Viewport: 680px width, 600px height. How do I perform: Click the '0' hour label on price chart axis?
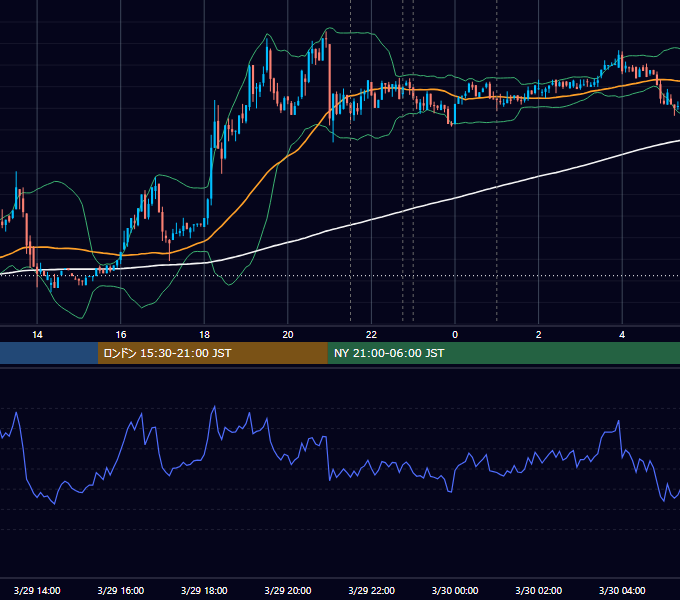point(455,335)
